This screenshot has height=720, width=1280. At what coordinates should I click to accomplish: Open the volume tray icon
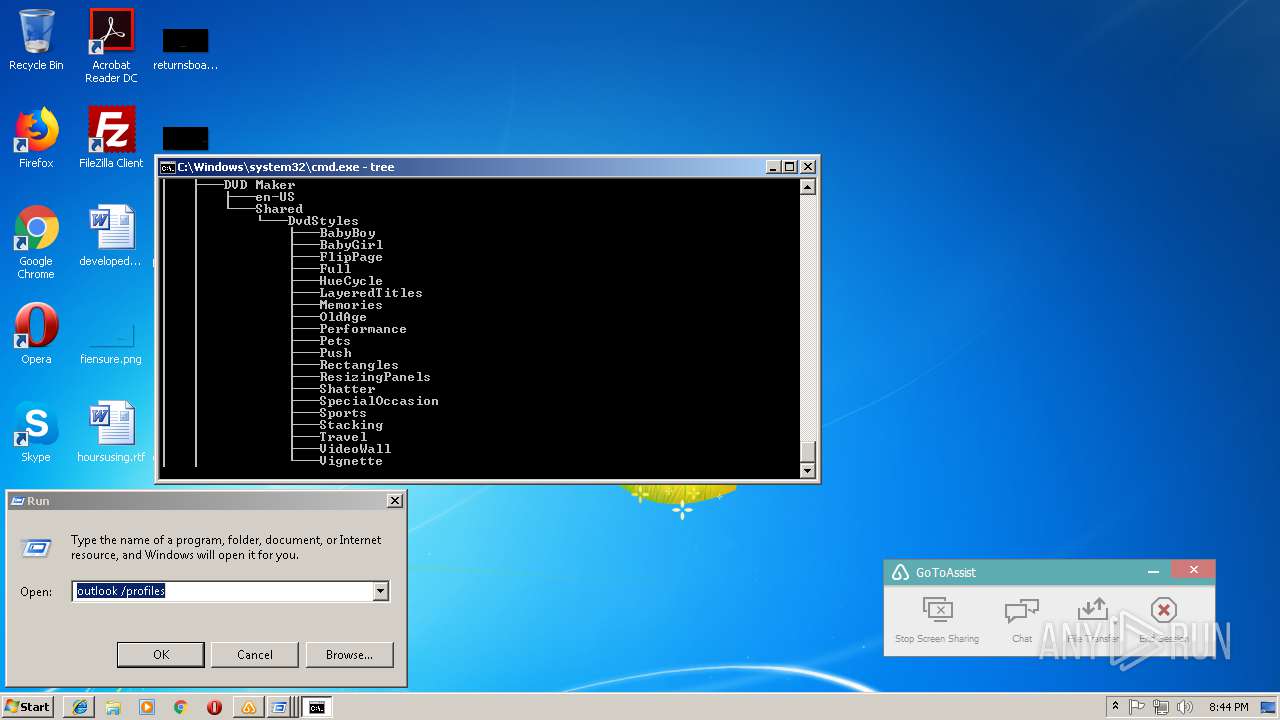pyautogui.click(x=1184, y=707)
